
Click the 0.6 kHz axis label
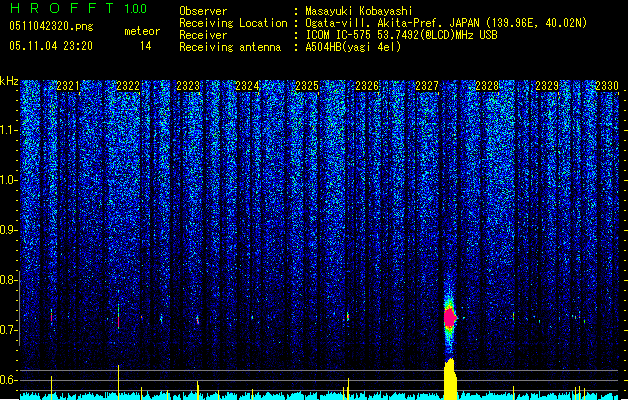[x=8, y=380]
